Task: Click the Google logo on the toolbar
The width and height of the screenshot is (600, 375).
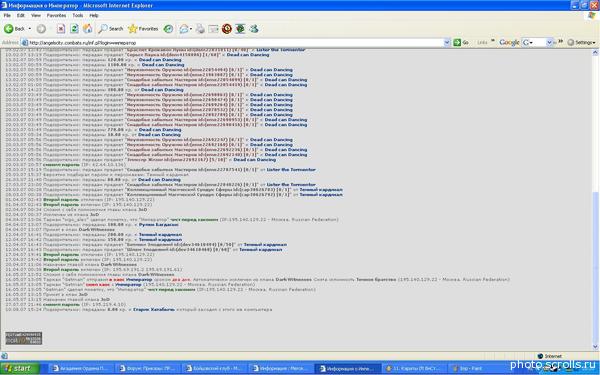Action: click(x=509, y=42)
